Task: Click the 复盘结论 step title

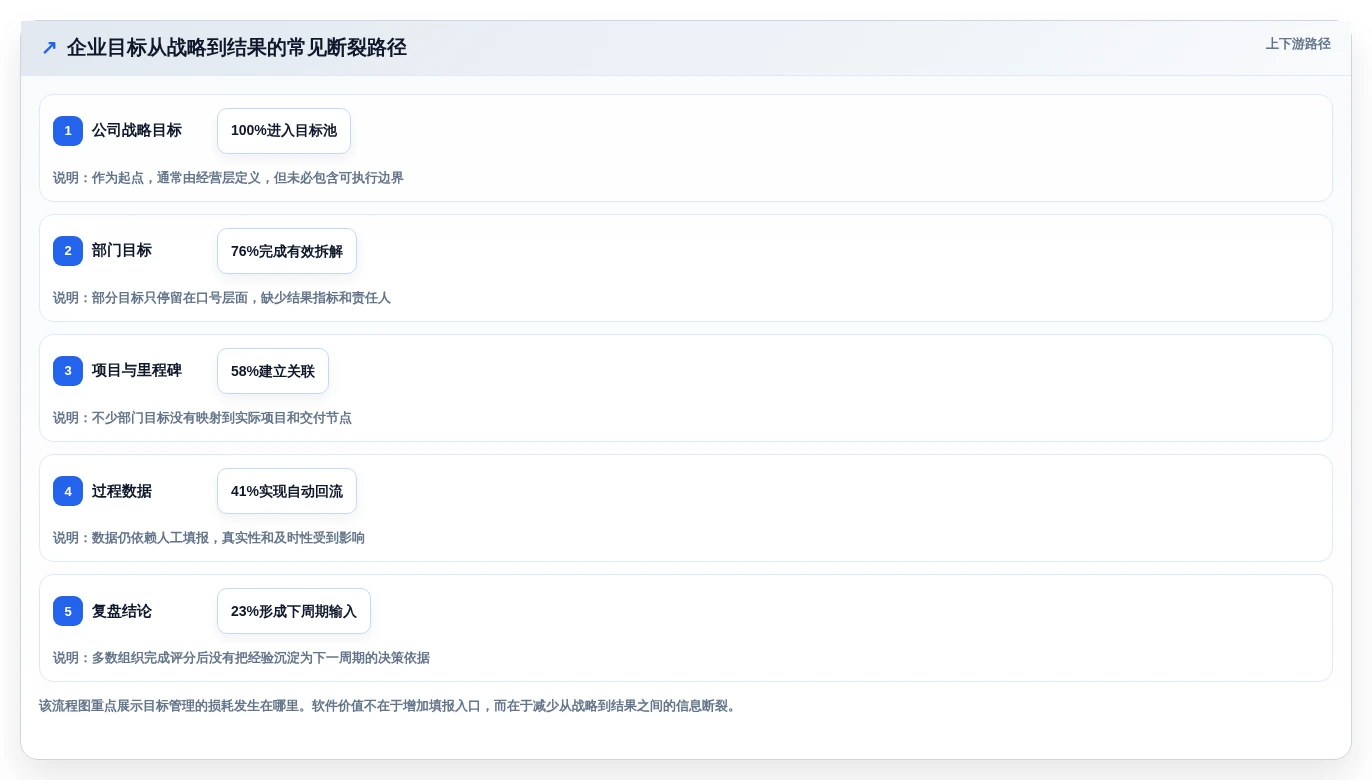Action: tap(122, 611)
